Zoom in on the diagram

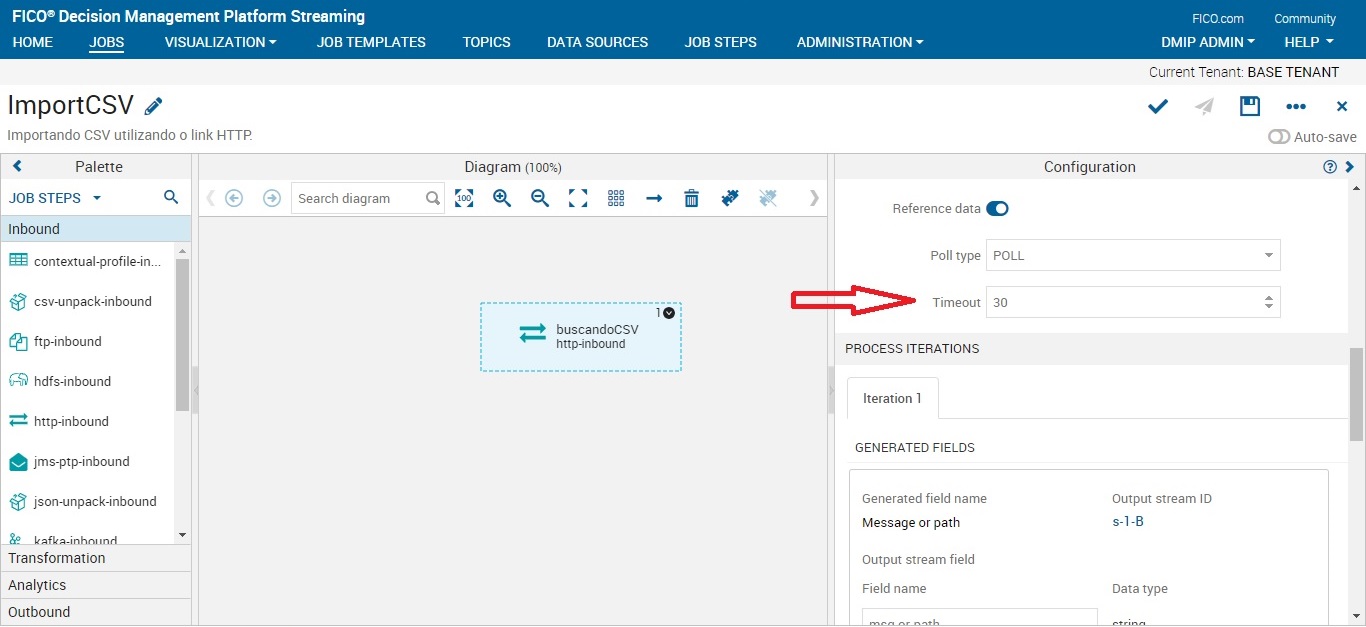(x=501, y=198)
